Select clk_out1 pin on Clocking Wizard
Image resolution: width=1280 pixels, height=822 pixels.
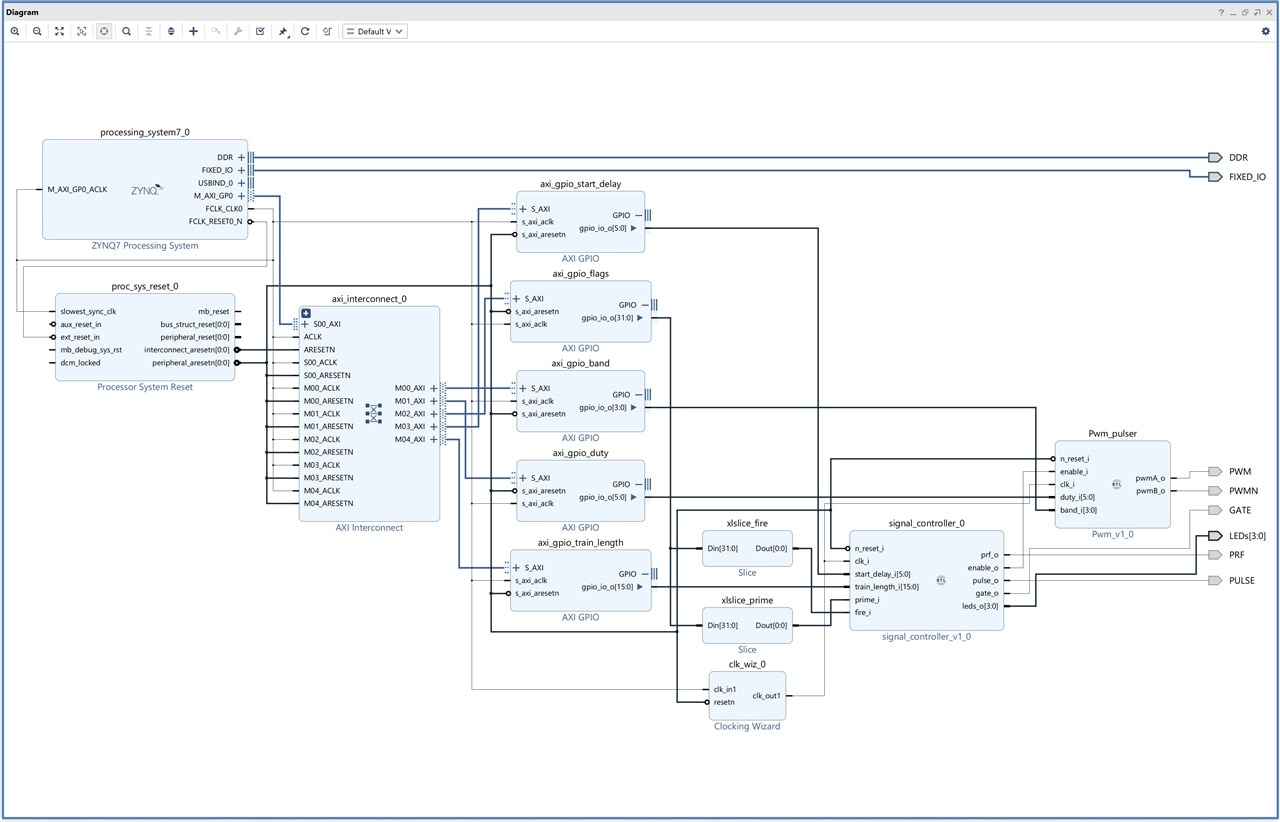point(767,696)
